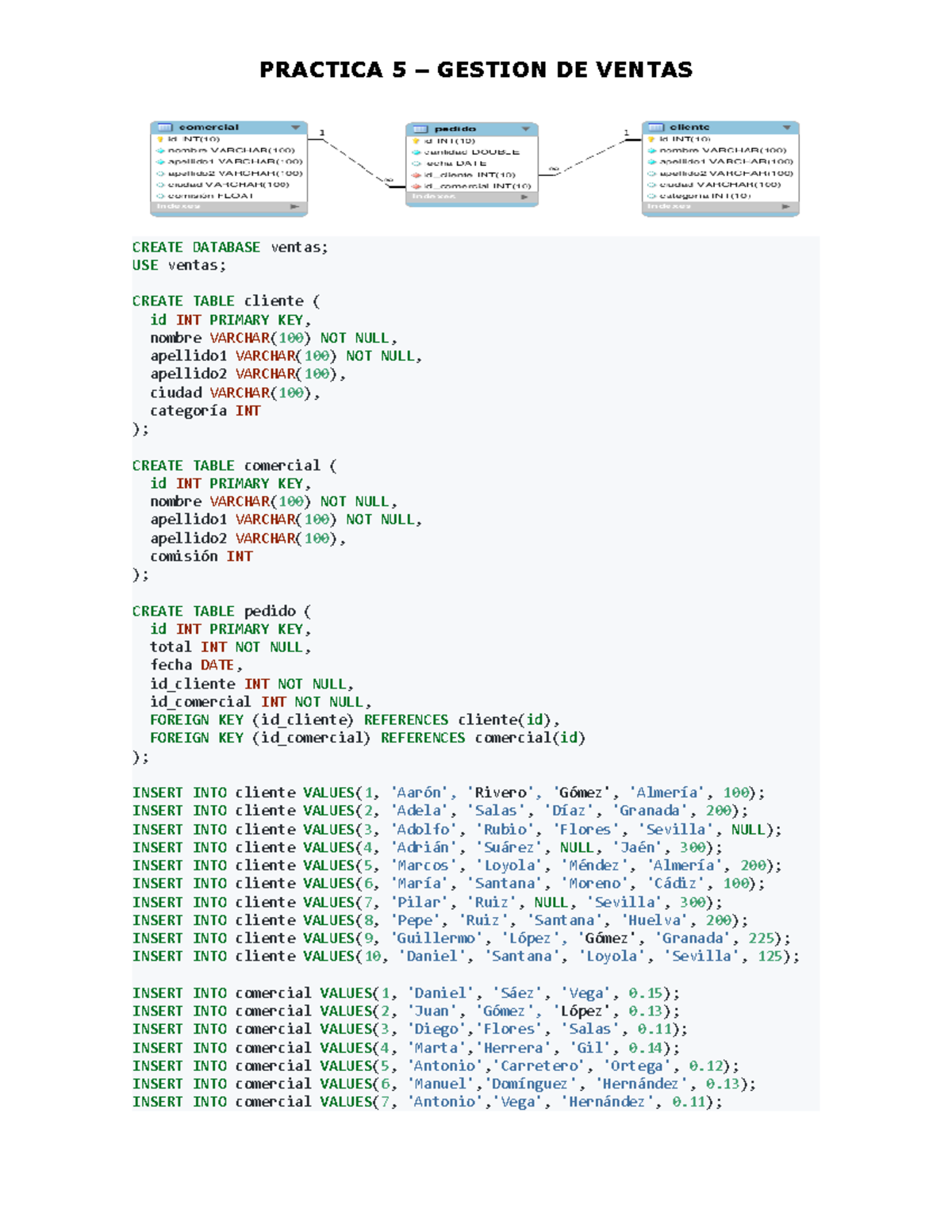Viewport: 952px width, 1232px height.
Task: Expand Indexes section of cliente table
Action: 785,206
